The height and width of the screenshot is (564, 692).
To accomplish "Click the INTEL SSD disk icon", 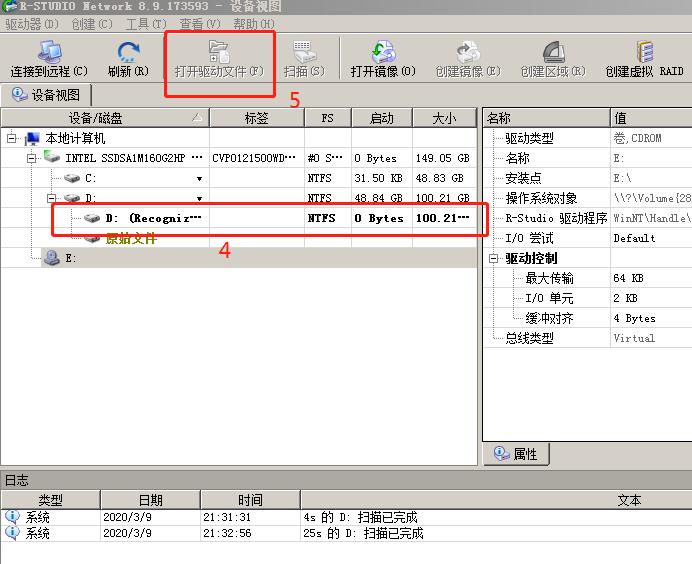I will pyautogui.click(x=52, y=157).
